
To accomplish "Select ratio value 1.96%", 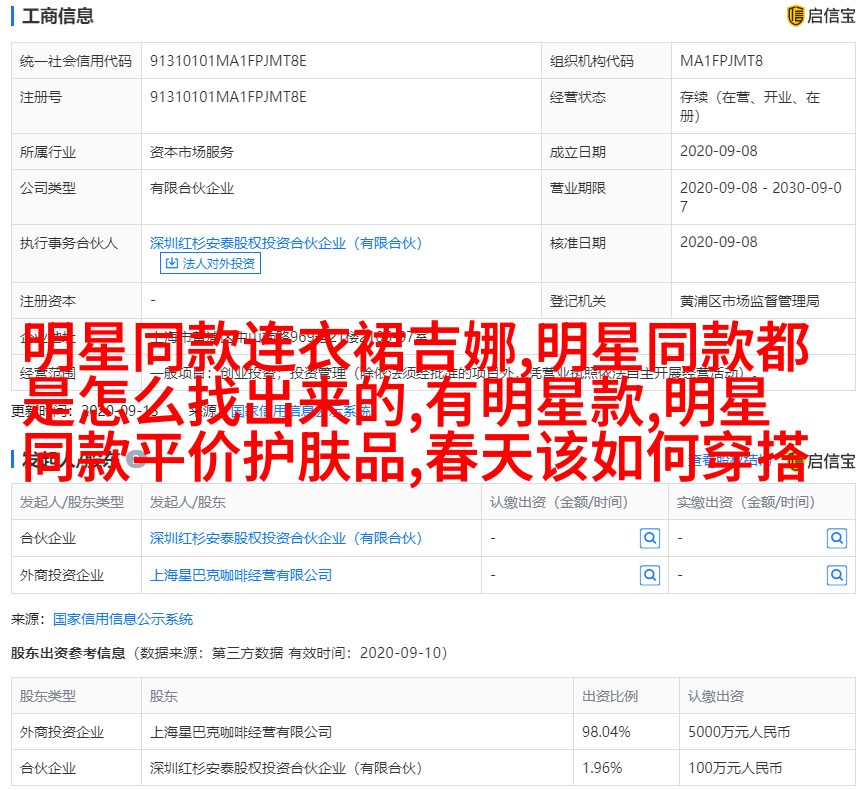I will [602, 768].
